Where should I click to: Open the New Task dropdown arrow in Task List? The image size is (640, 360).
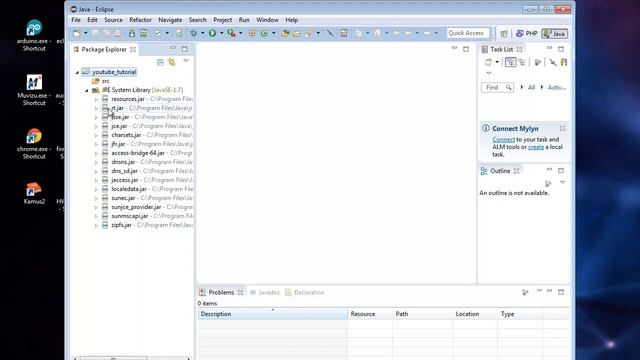pos(497,62)
